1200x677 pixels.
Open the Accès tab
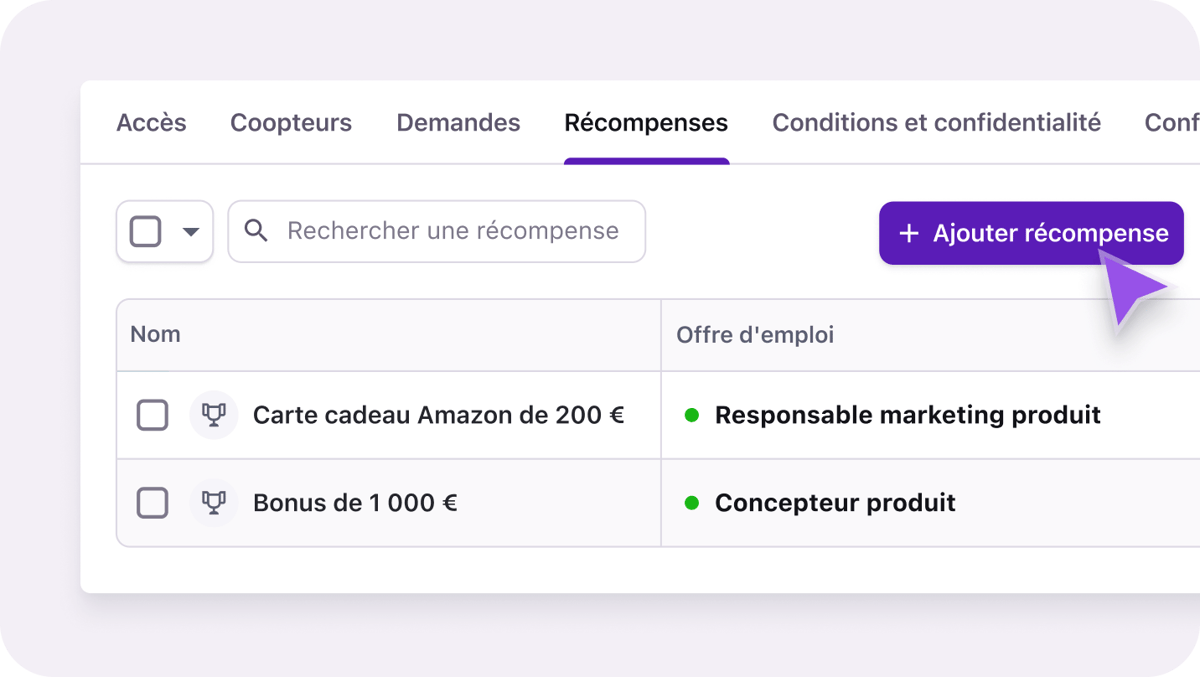pos(151,123)
